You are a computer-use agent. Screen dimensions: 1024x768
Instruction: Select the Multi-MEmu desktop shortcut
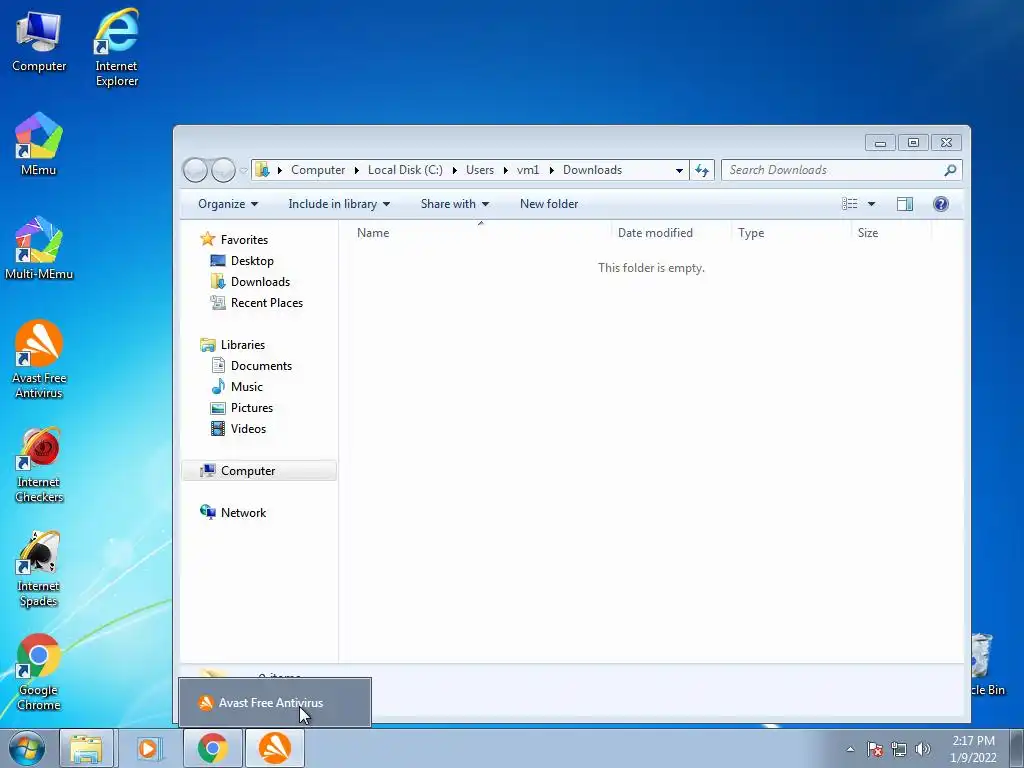click(39, 248)
